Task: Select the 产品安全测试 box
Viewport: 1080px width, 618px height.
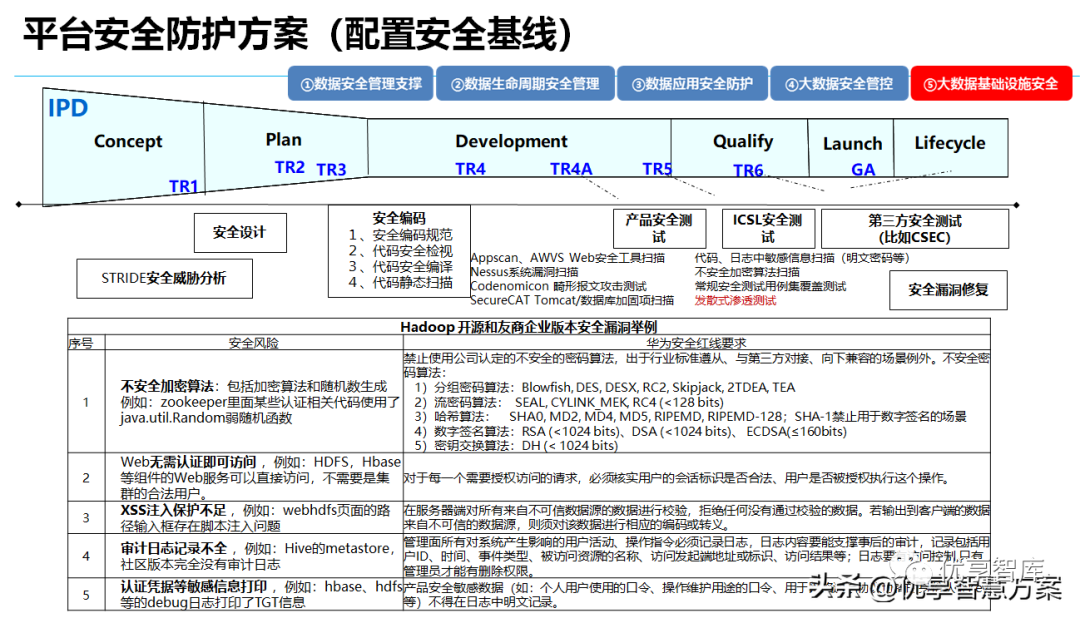Action: point(659,228)
